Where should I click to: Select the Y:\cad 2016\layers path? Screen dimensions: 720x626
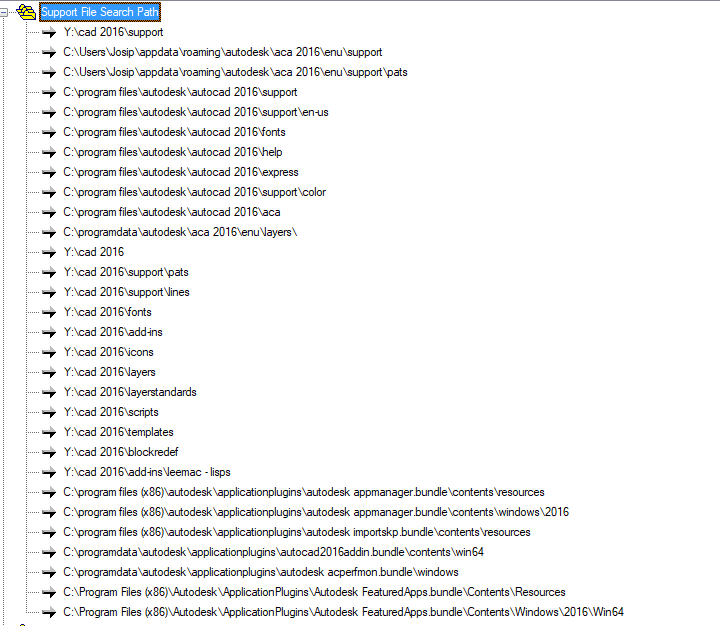coord(109,372)
